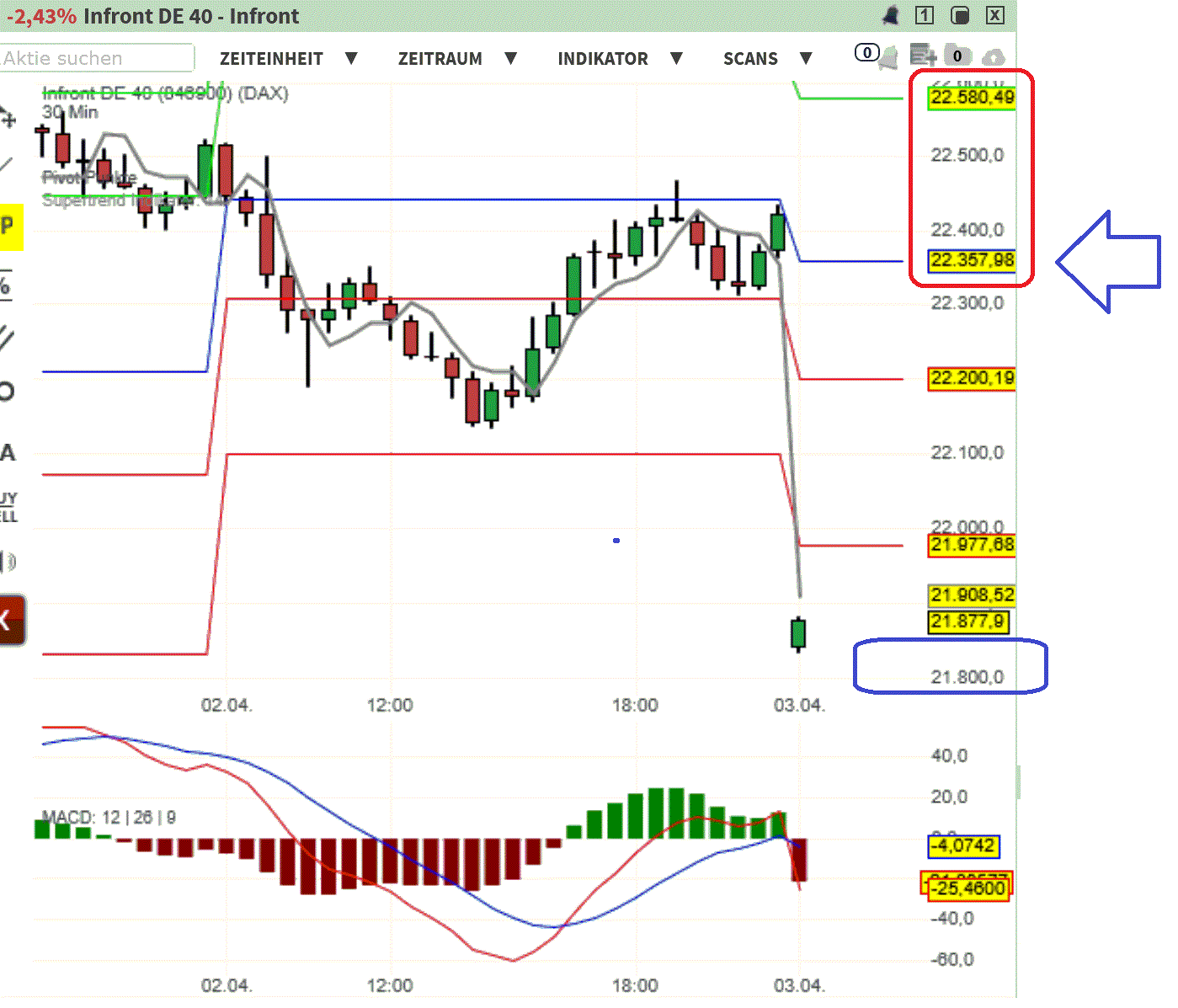Select the ellipse drawing tool
1178x1008 pixels.
coord(7,389)
